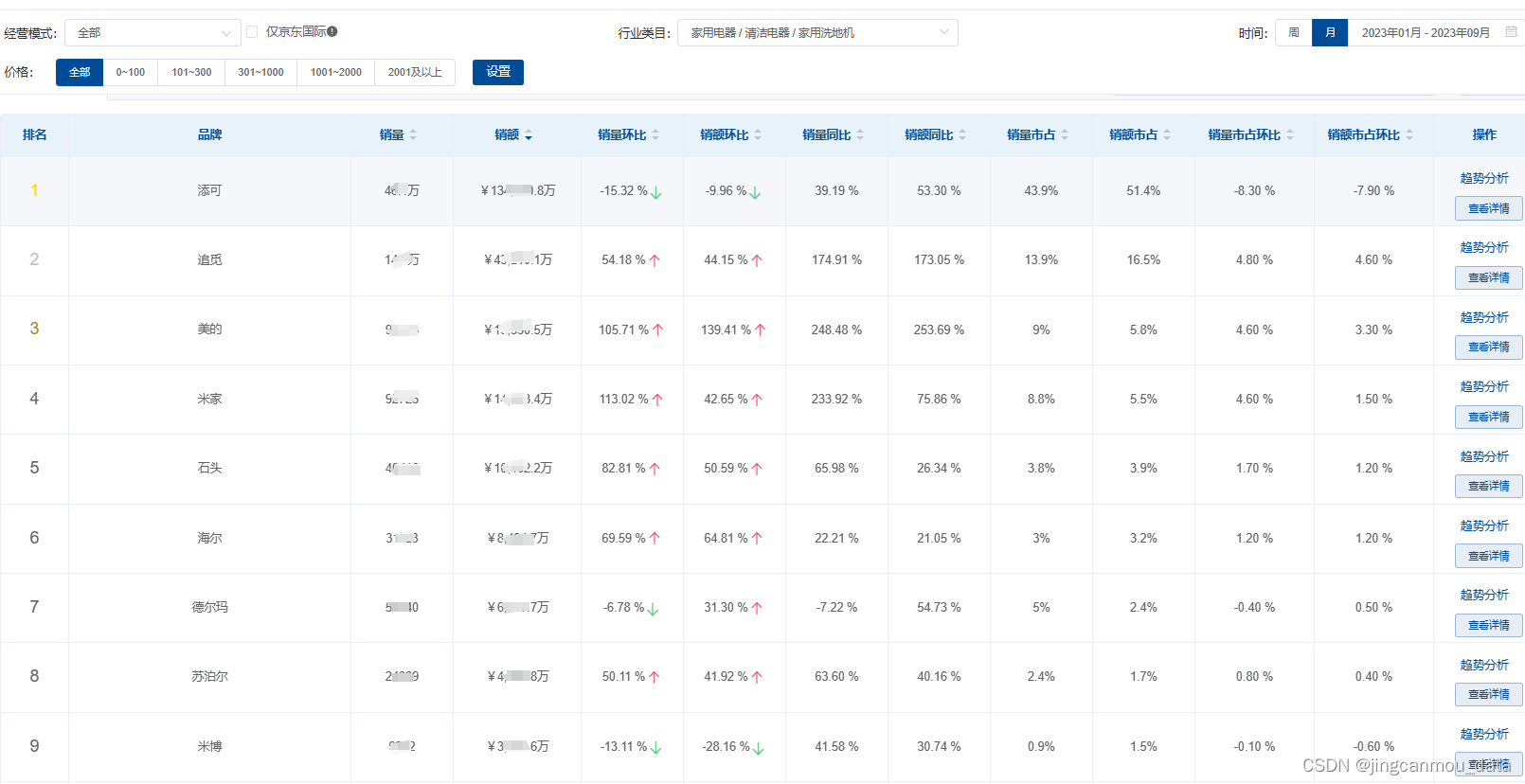The width and height of the screenshot is (1525, 784).
Task: Select the 0~100 price range
Action: 131,72
